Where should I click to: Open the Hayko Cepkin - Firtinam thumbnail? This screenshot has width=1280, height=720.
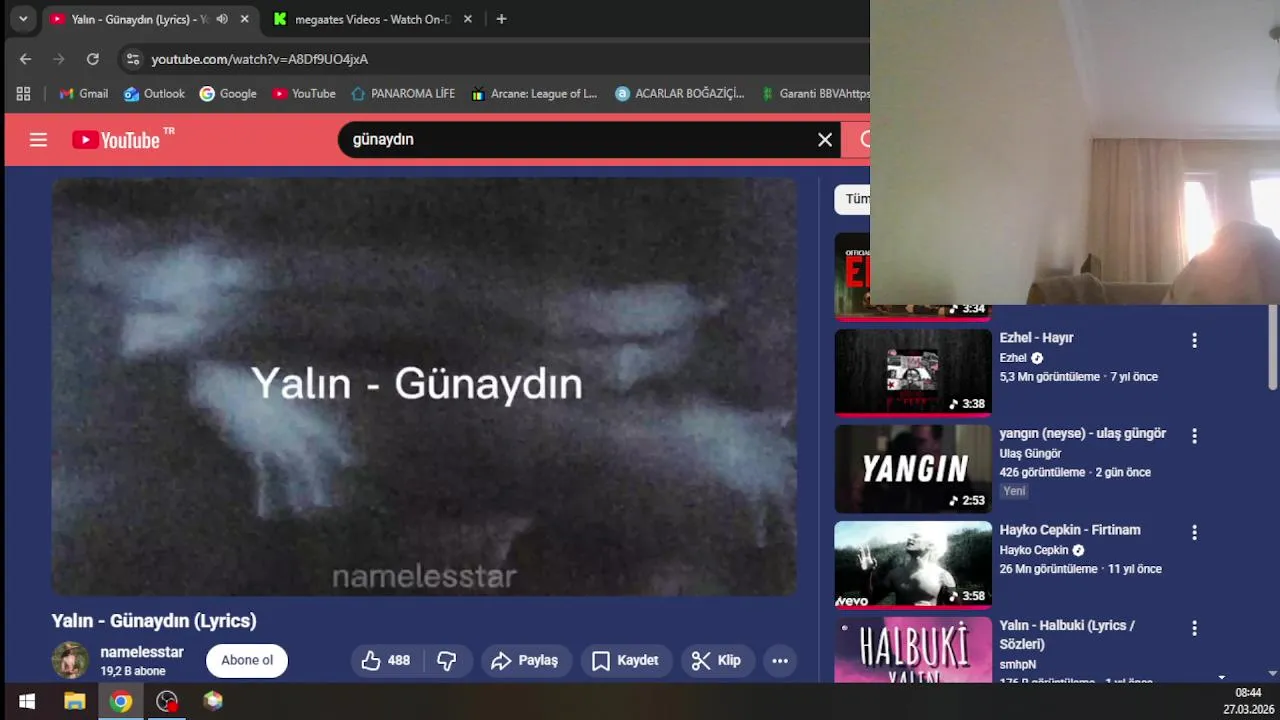(x=913, y=564)
